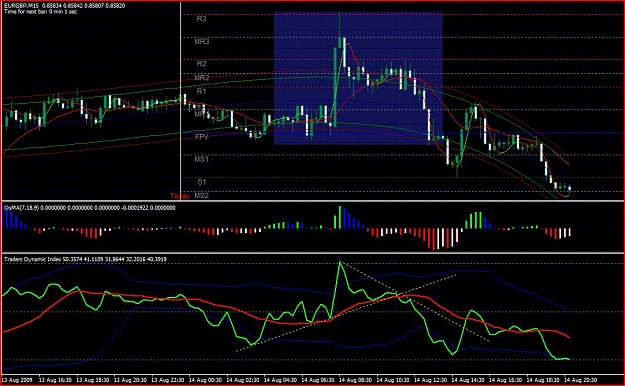Click the '14 Aug 02:30' time label
The width and height of the screenshot is (625, 386).
point(243,380)
